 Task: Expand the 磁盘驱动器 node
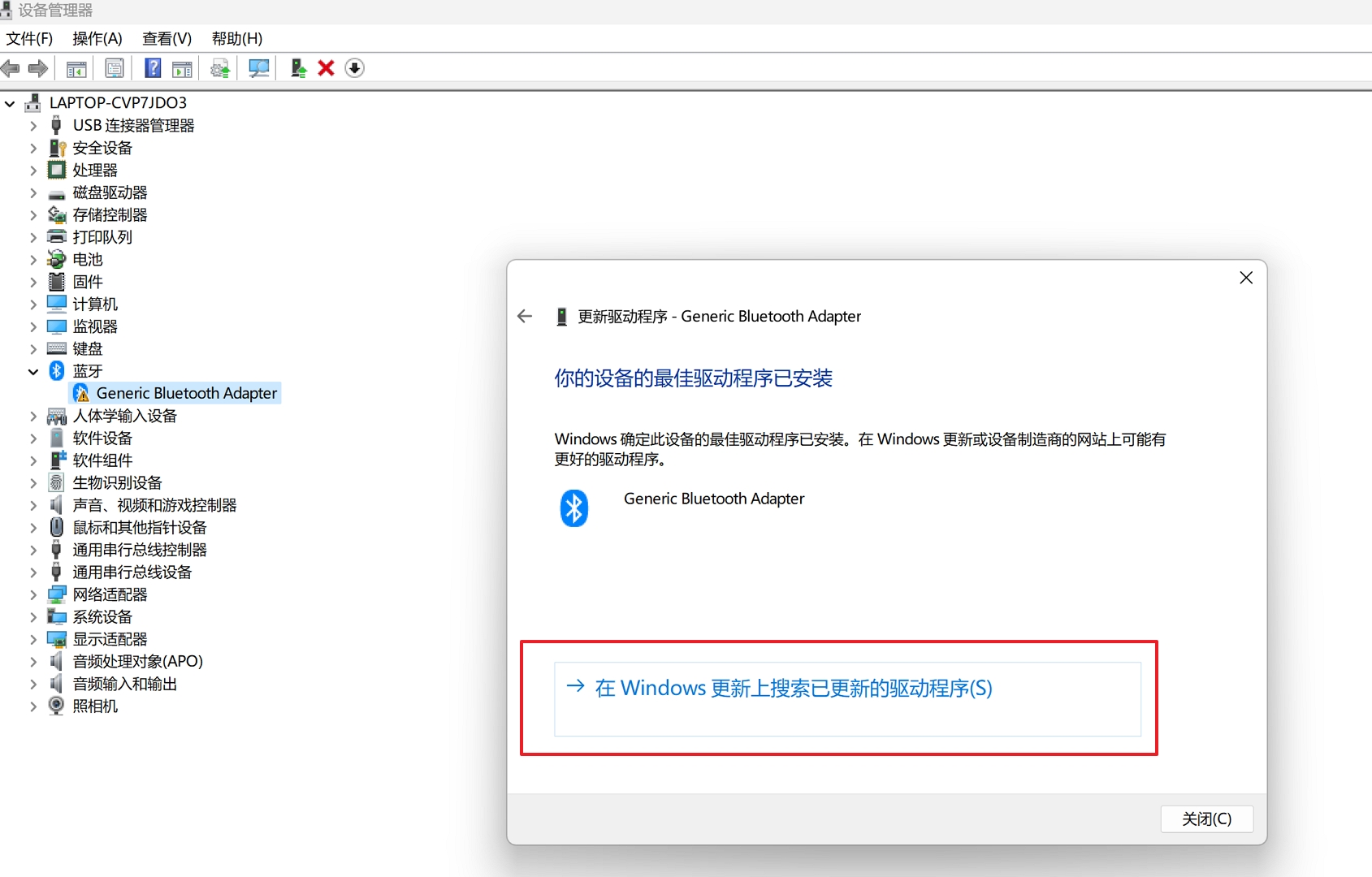point(33,192)
